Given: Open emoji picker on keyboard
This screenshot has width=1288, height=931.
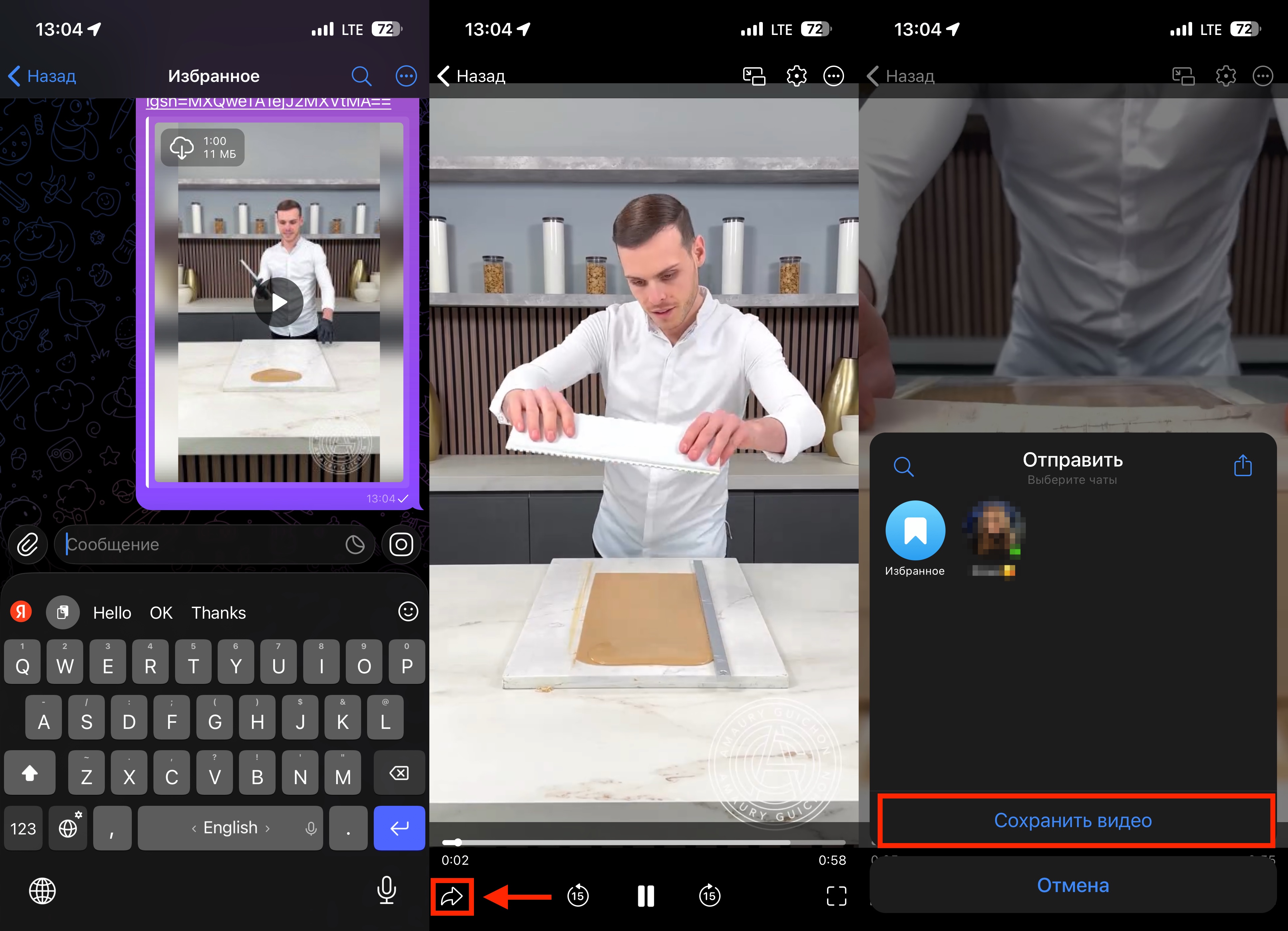Looking at the screenshot, I should coord(408,612).
